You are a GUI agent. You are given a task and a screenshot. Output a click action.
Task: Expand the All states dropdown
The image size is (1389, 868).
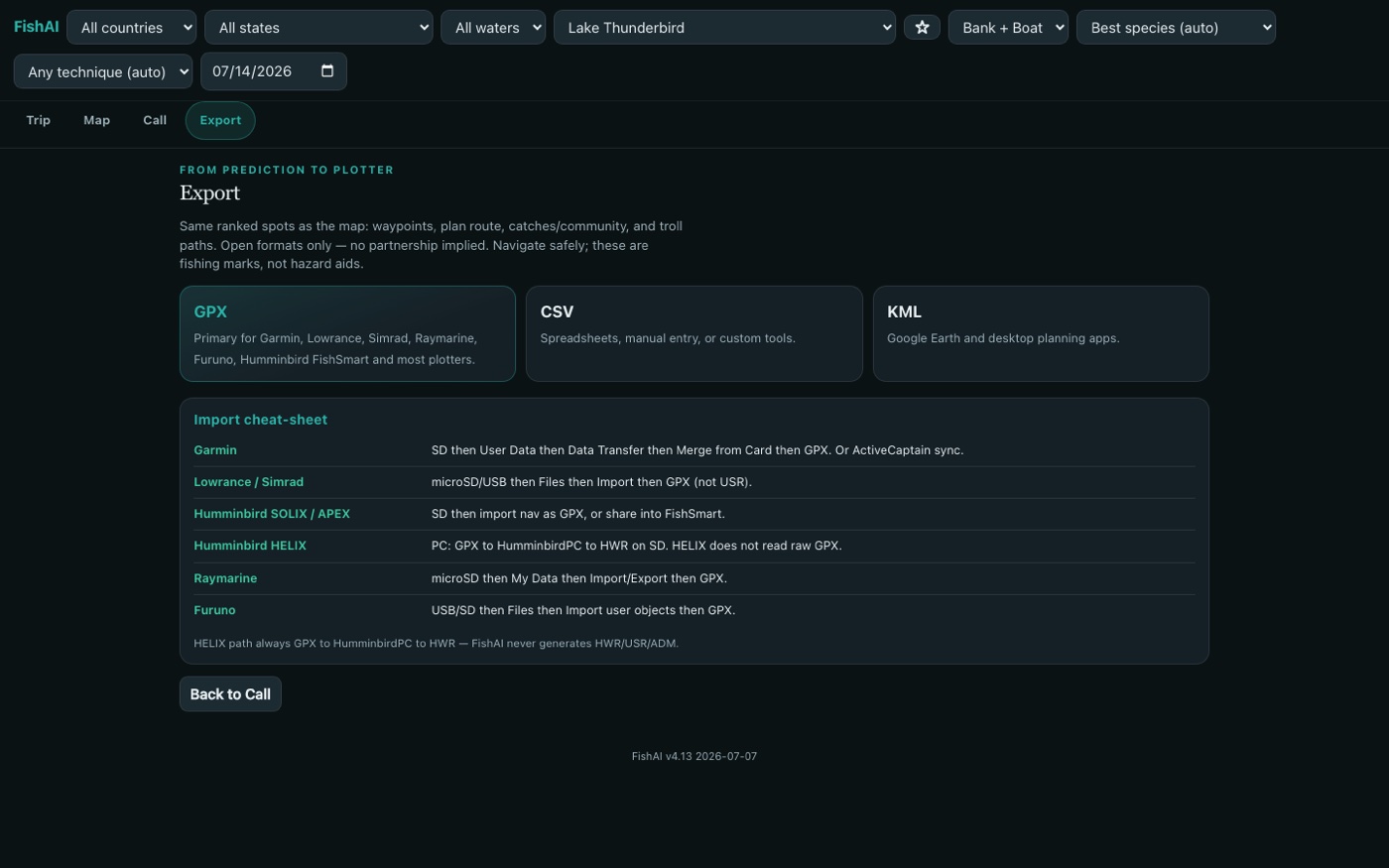tap(318, 28)
